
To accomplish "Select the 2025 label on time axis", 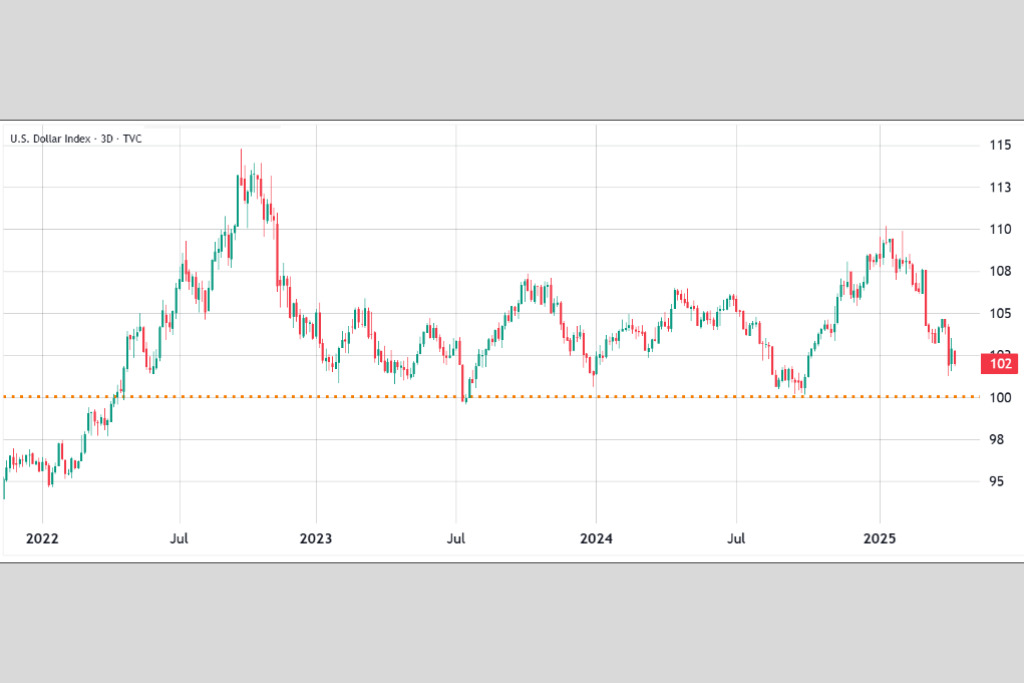I will coord(880,539).
